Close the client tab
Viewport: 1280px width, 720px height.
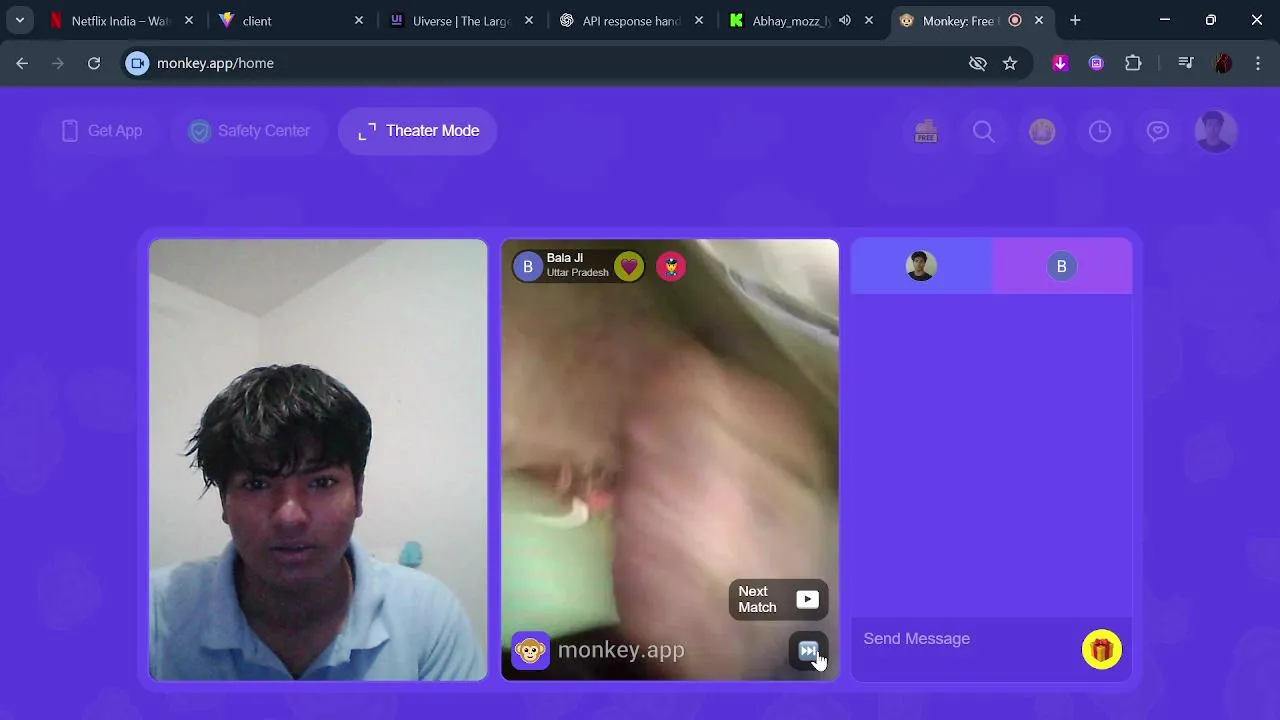359,20
